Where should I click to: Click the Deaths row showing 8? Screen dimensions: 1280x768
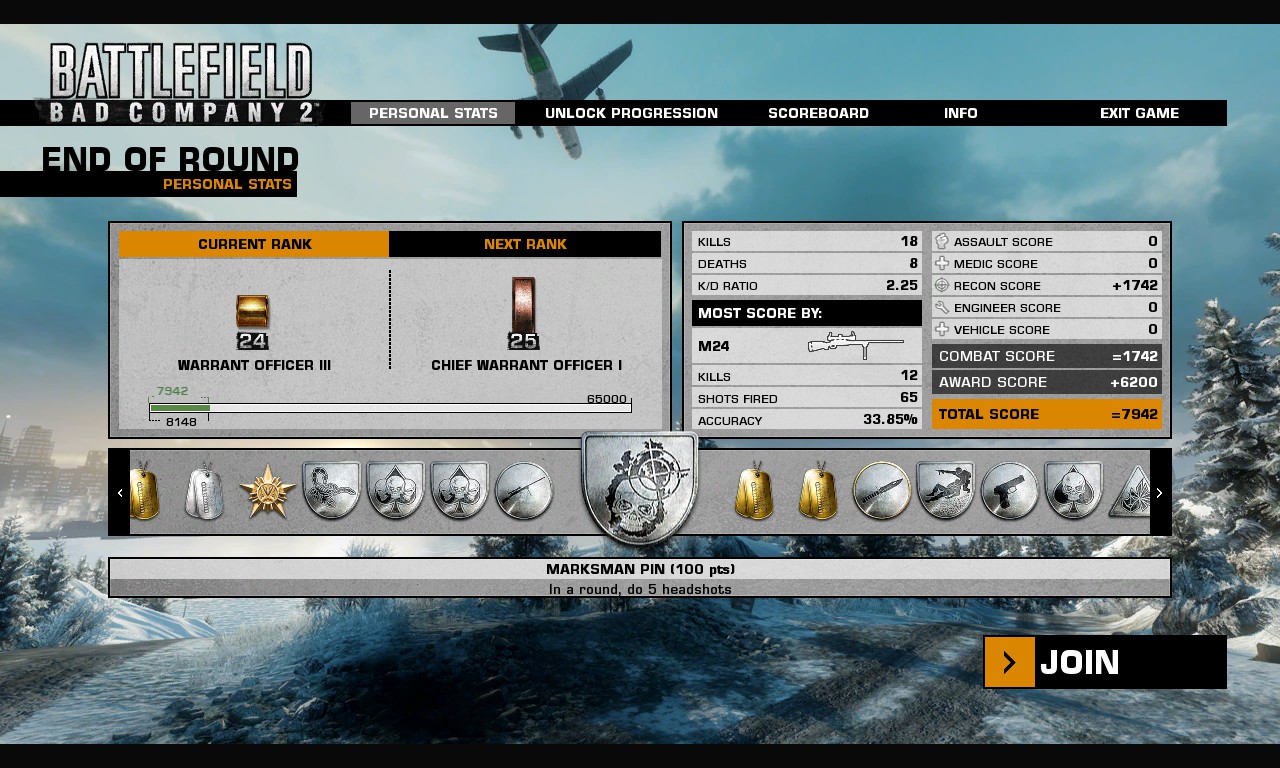pyautogui.click(x=807, y=263)
